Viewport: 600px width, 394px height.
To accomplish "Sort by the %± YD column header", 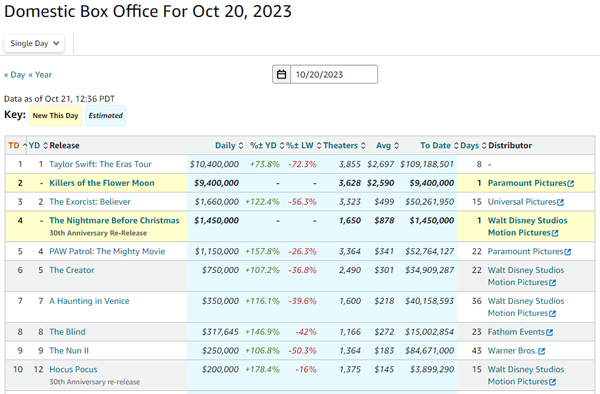I will point(263,145).
